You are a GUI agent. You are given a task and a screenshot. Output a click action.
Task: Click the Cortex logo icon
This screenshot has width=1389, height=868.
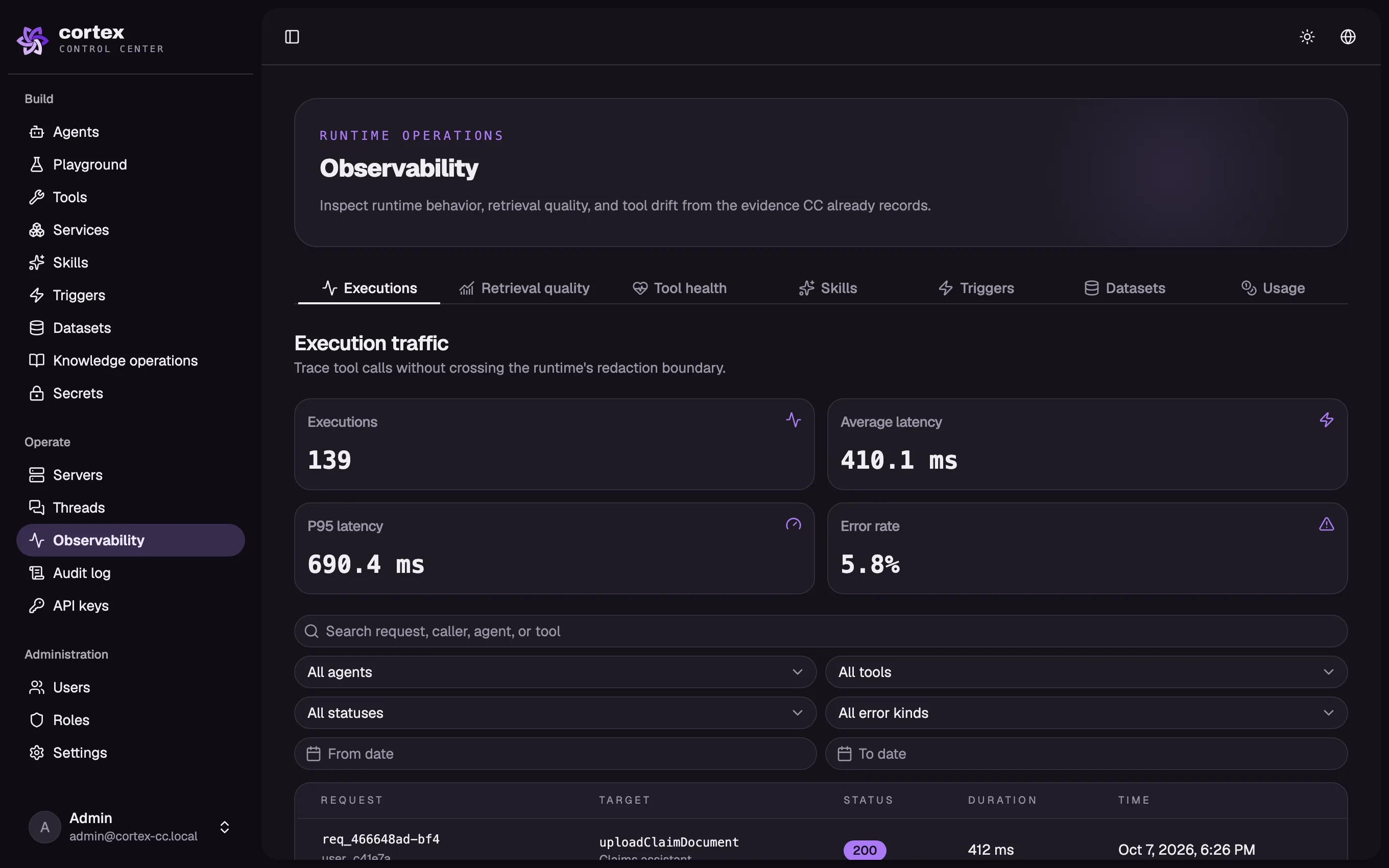pyautogui.click(x=32, y=40)
